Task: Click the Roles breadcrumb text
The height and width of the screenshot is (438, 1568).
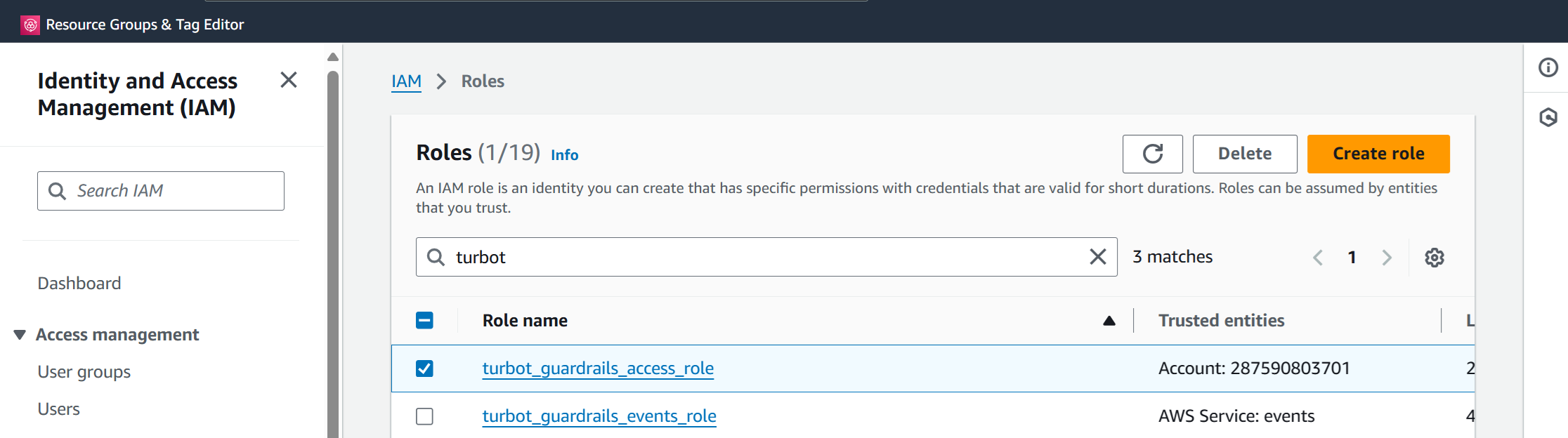Action: click(483, 81)
